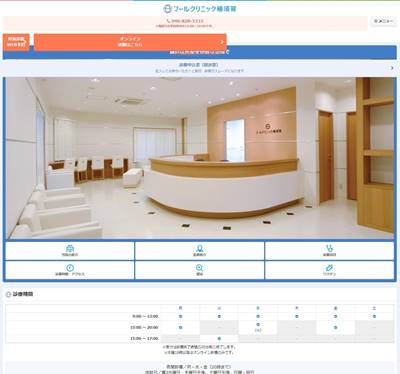Image resolution: width=400 pixels, height=374 pixels.
Task: Select the doctor introduction person icon
Action: [199, 248]
